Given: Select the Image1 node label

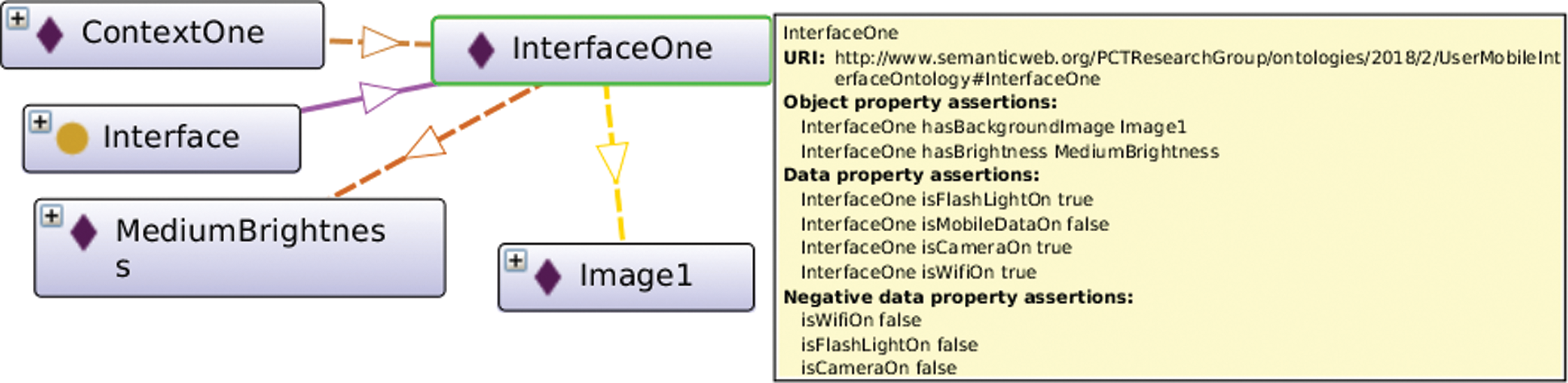Looking at the screenshot, I should [636, 276].
